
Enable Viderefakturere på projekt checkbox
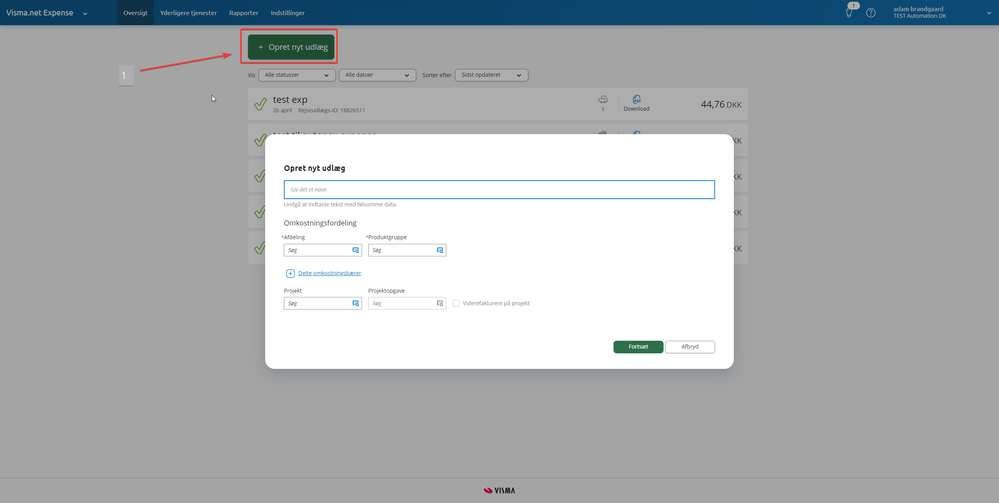coord(456,303)
